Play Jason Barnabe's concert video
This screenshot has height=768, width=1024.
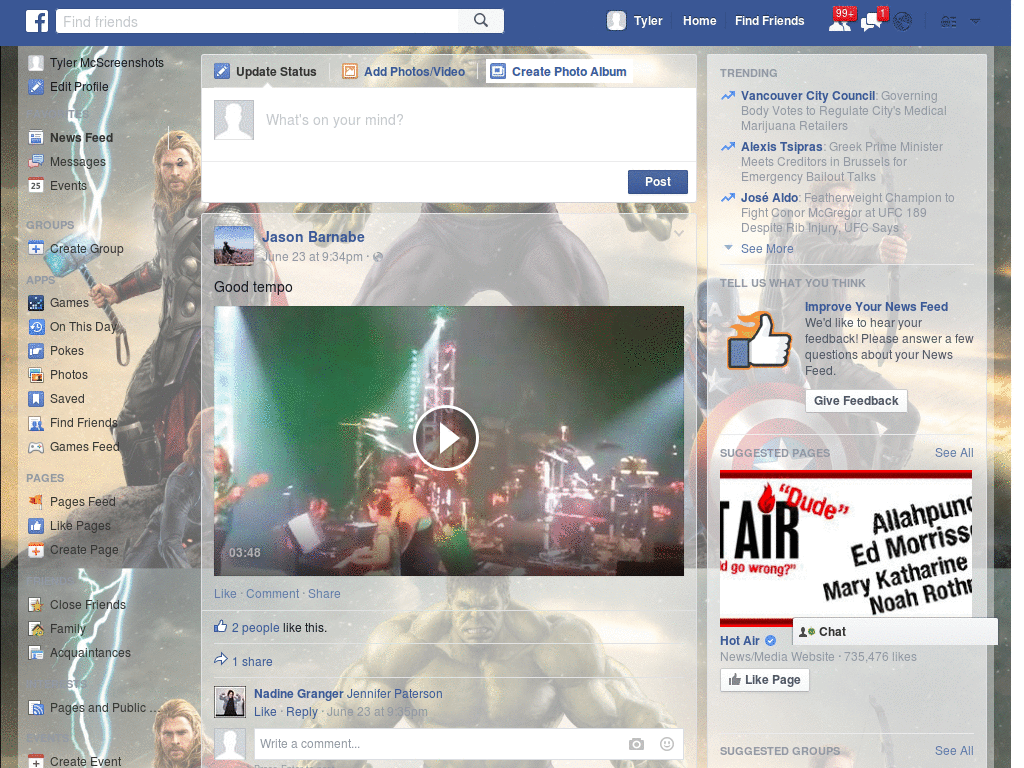[x=446, y=438]
